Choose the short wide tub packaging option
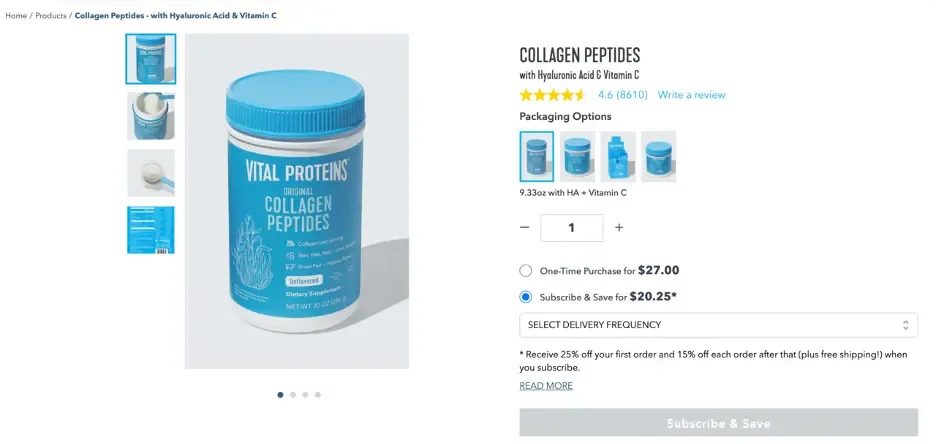The width and height of the screenshot is (936, 444). pos(658,156)
